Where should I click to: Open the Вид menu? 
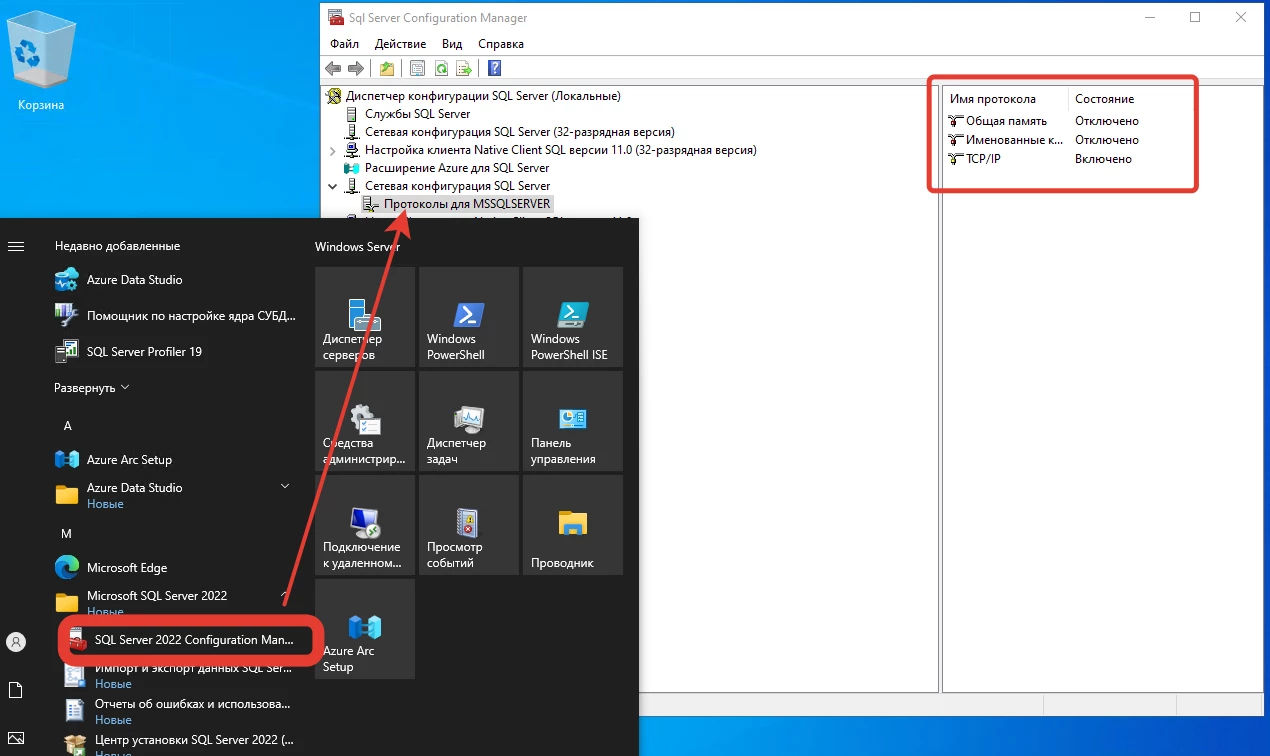point(452,44)
